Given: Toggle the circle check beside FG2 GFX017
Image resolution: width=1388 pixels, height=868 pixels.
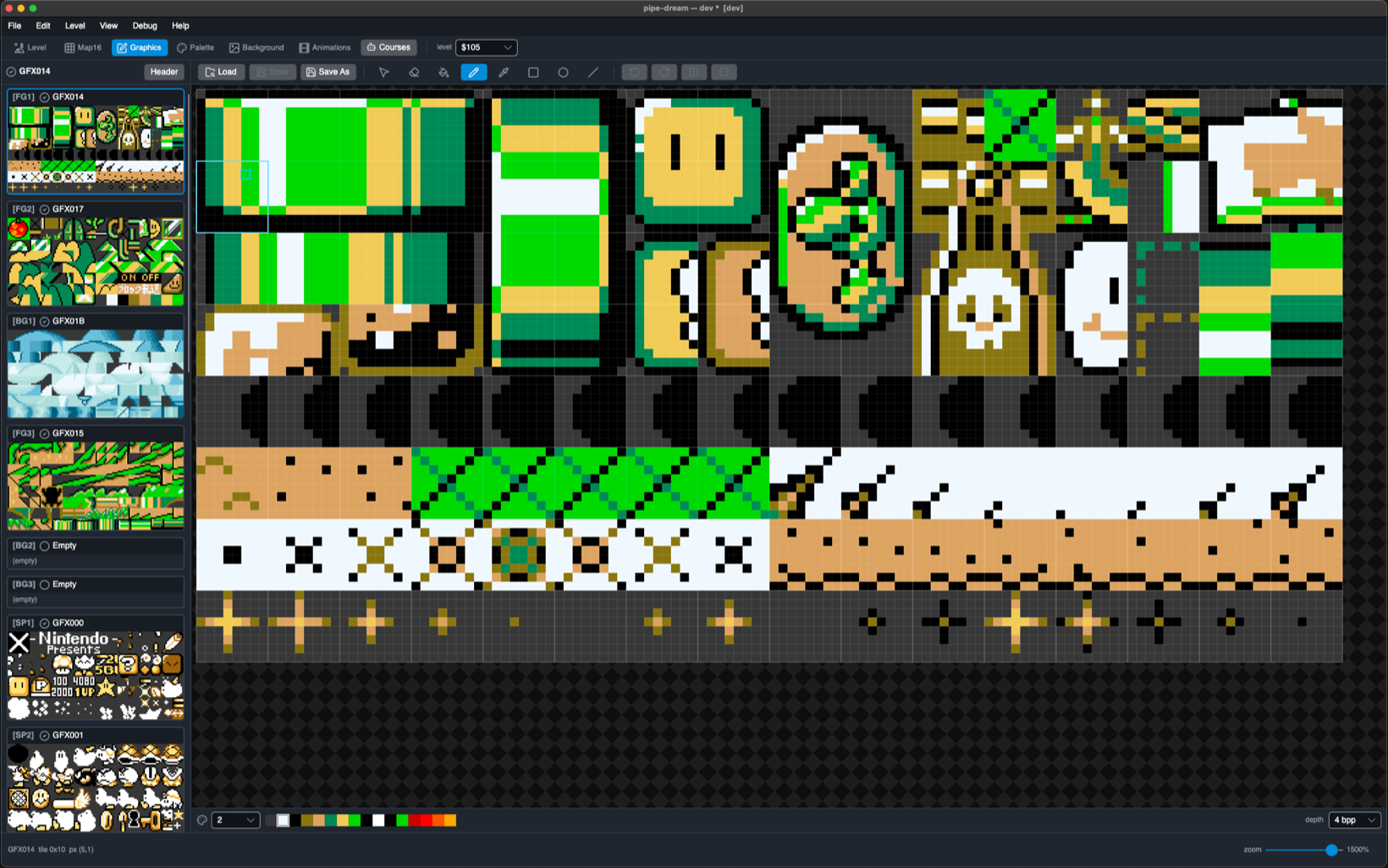Looking at the screenshot, I should point(45,209).
